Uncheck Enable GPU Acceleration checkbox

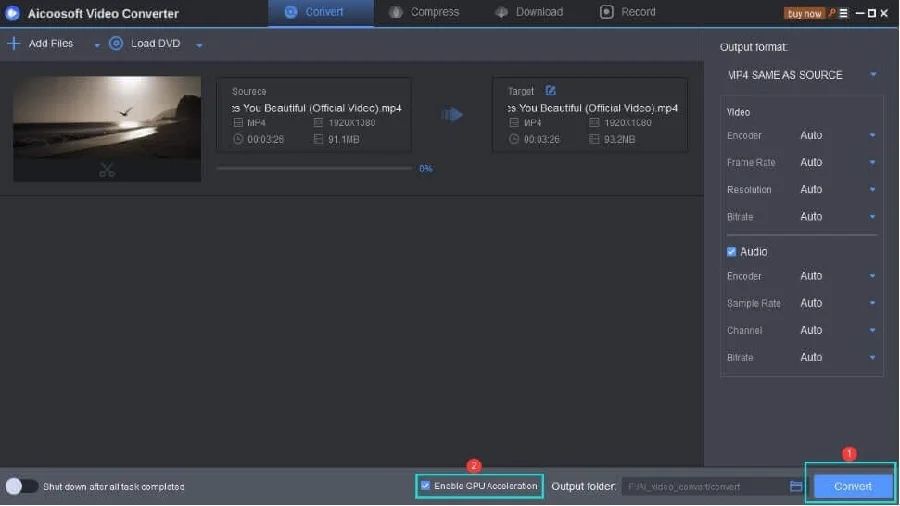(426, 486)
